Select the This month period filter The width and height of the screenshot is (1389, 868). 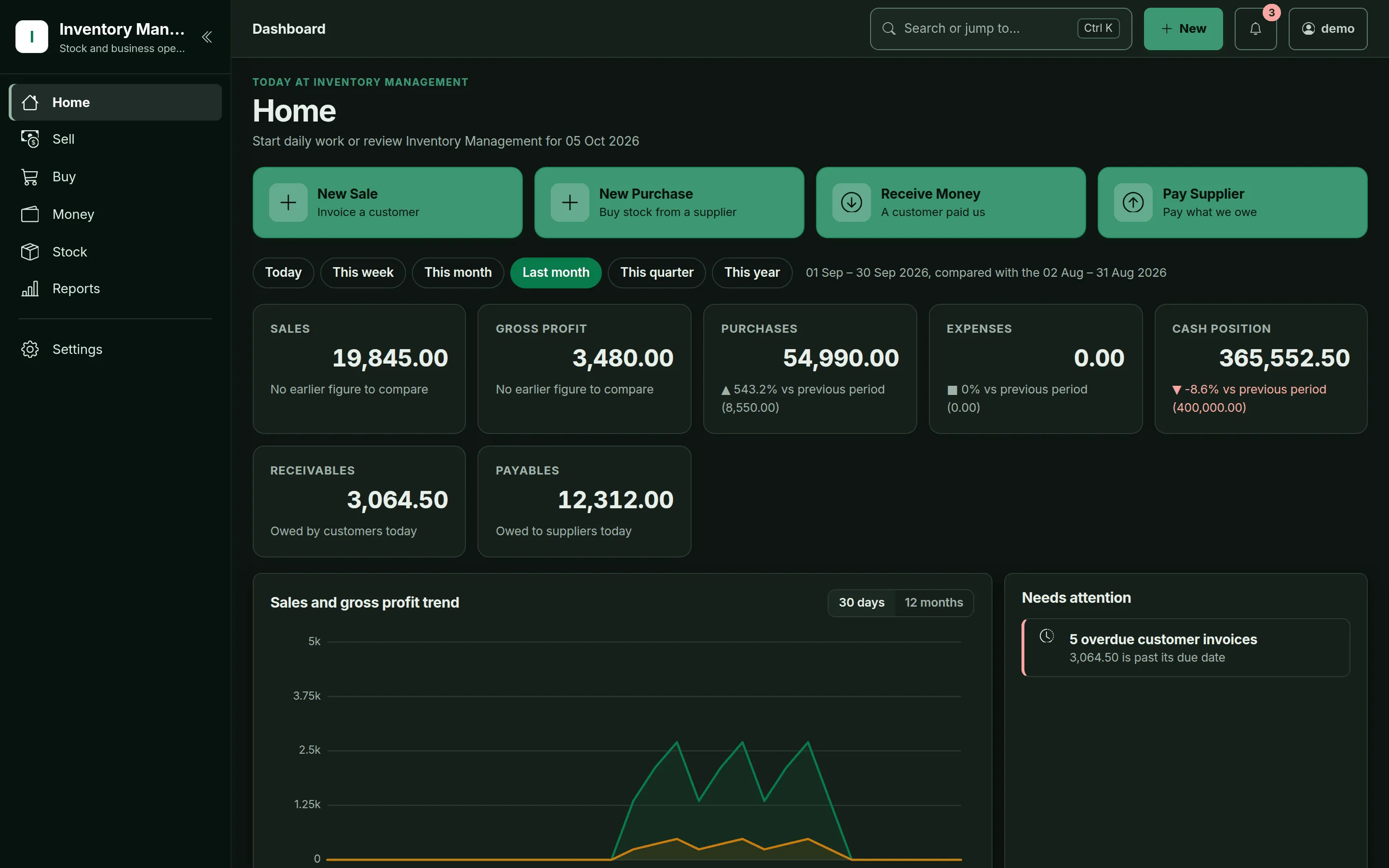458,272
